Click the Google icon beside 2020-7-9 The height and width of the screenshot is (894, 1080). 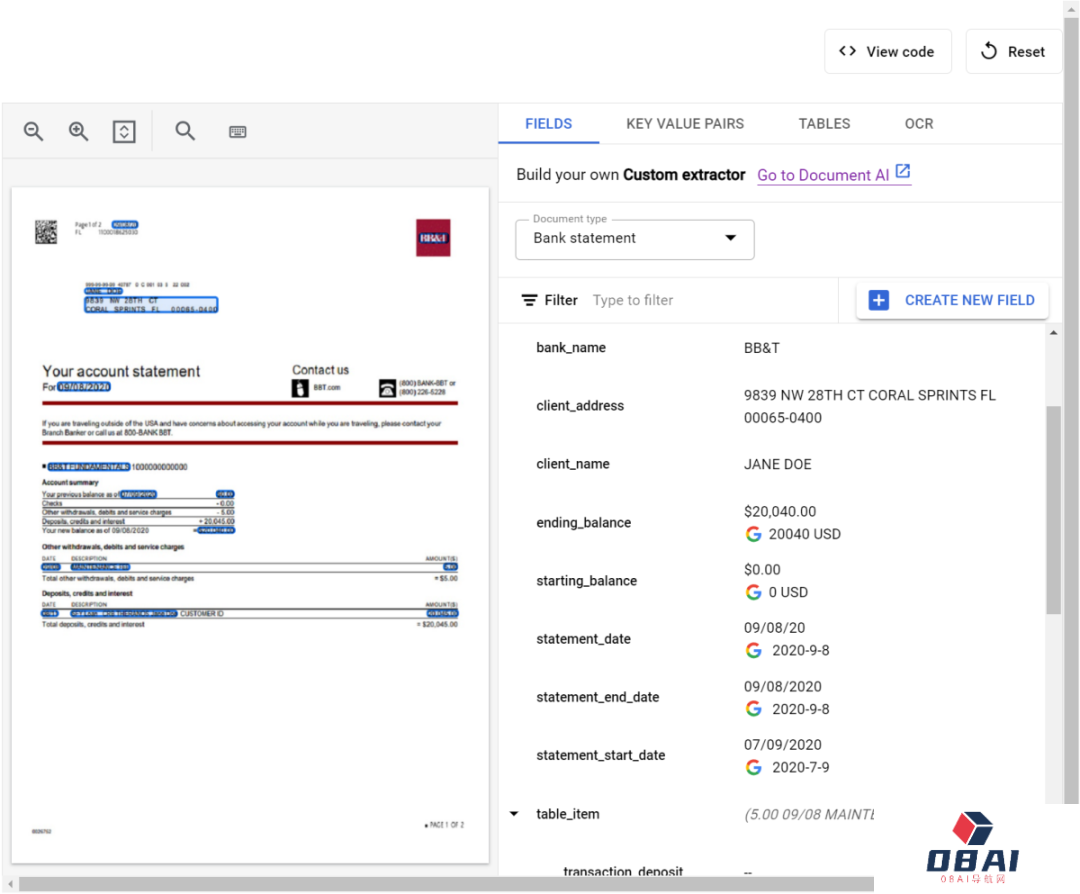click(x=754, y=767)
